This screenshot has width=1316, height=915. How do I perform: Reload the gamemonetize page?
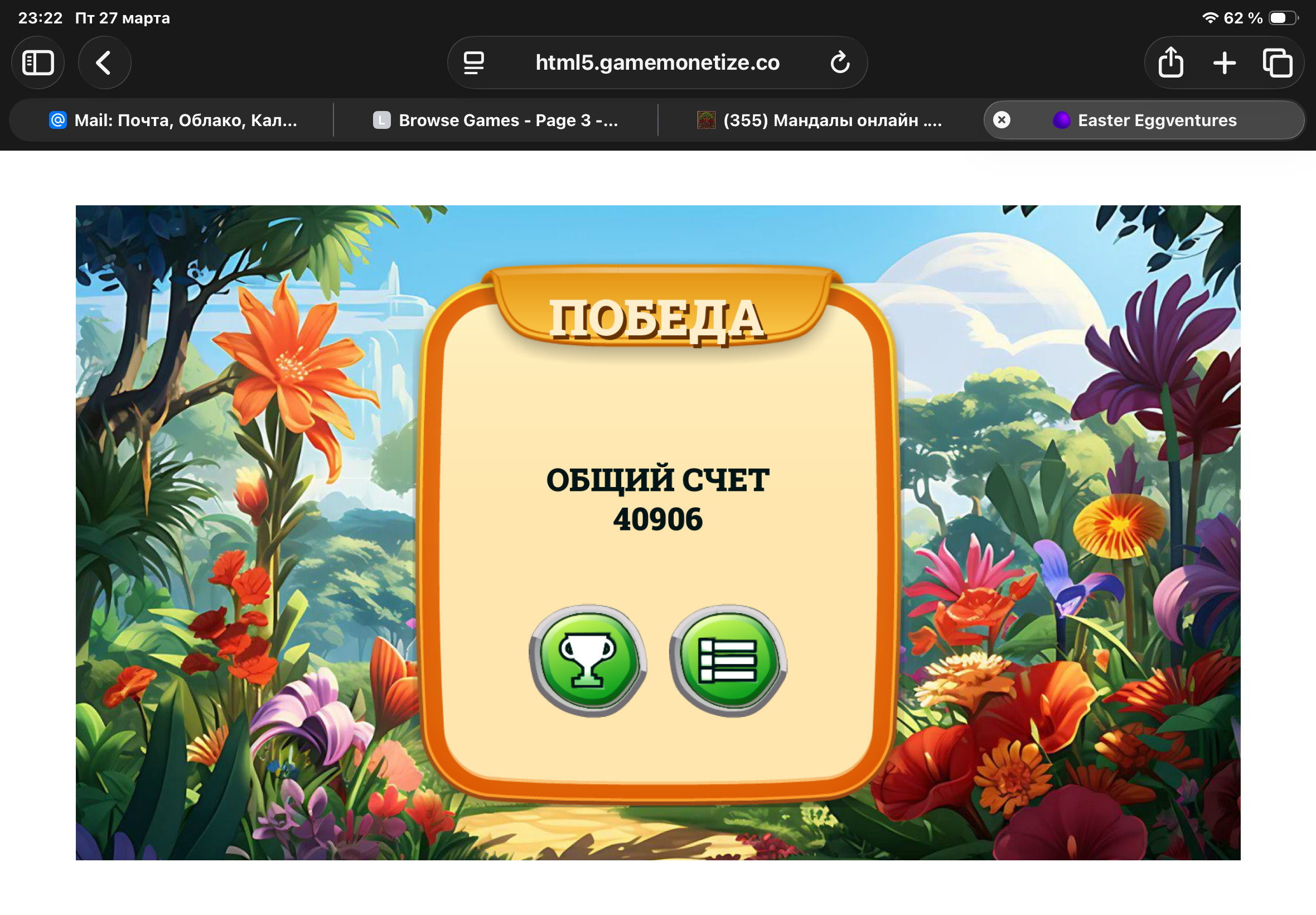(x=840, y=62)
